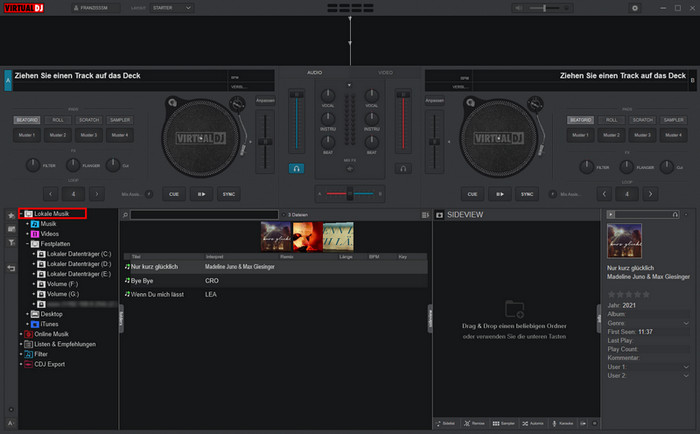Open the Genre dropdown in info panel

(x=686, y=323)
